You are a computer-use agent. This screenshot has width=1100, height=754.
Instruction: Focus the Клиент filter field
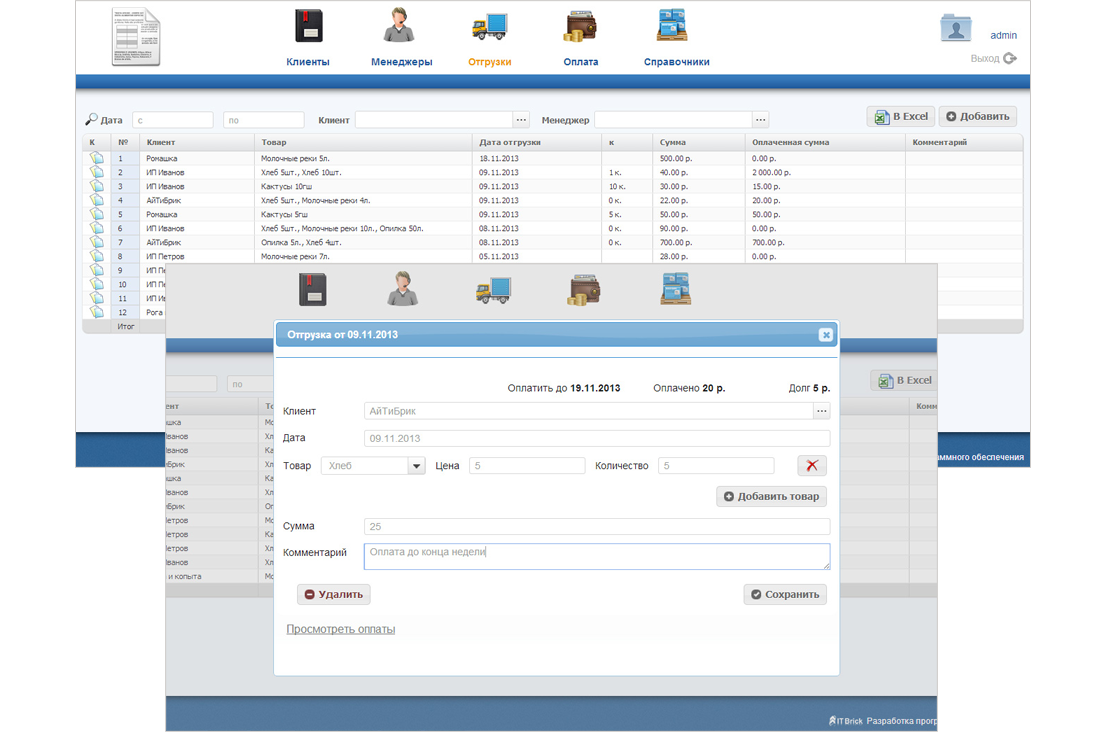pos(434,120)
